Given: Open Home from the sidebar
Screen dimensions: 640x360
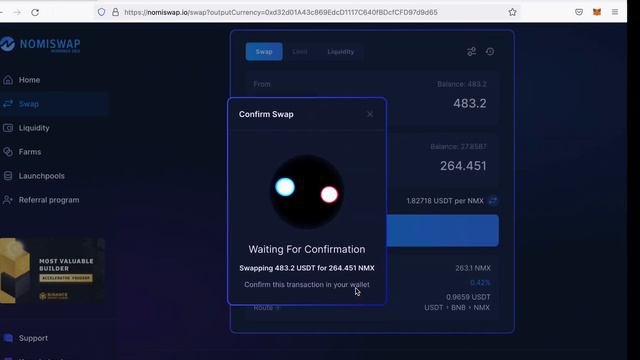Looking at the screenshot, I should [29, 80].
